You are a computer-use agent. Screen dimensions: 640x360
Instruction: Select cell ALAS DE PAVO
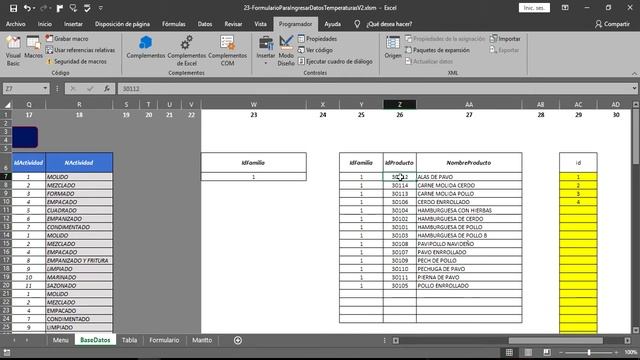click(x=469, y=177)
